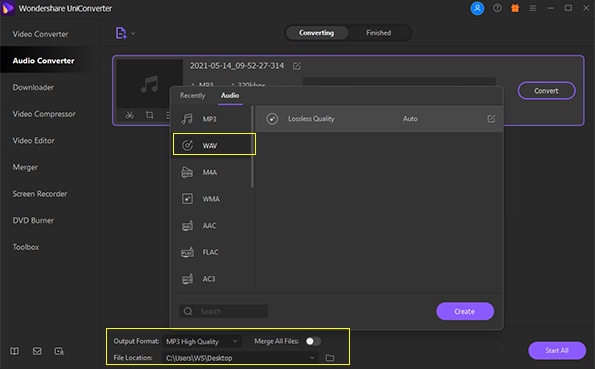Image resolution: width=595 pixels, height=369 pixels.
Task: Switch to the Finished tab
Action: [x=379, y=33]
